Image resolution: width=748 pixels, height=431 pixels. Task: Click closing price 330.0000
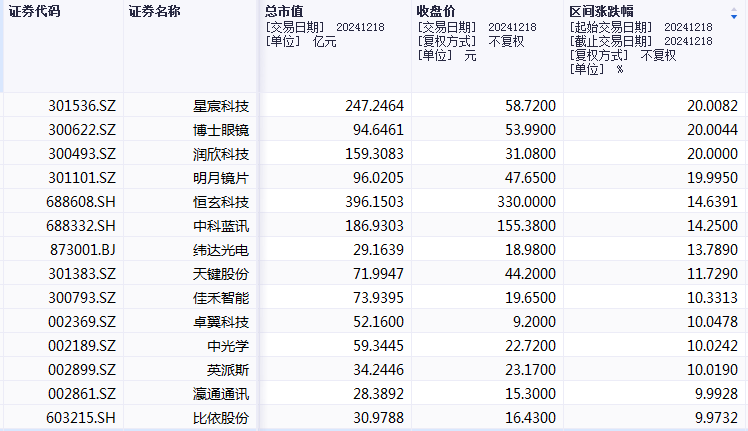527,202
